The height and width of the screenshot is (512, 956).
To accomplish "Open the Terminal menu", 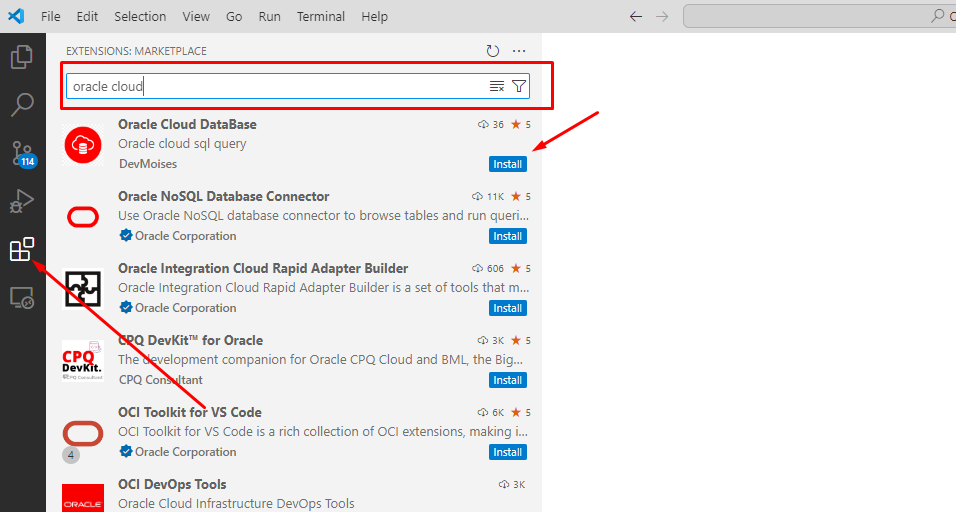I will click(x=321, y=16).
